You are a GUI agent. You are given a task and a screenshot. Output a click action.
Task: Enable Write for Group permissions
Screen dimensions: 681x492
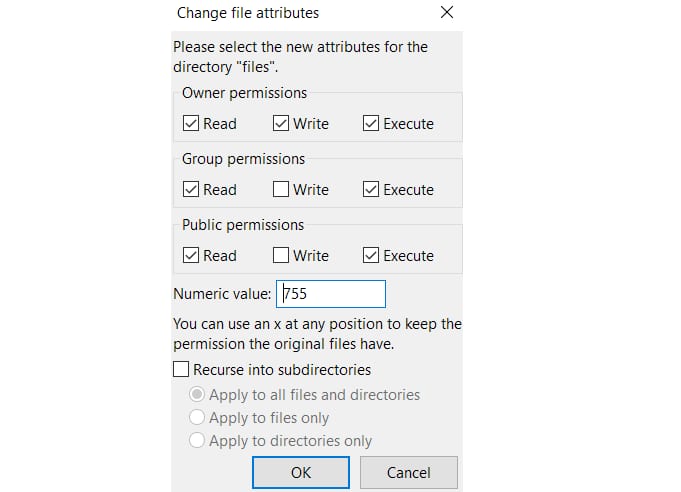click(281, 190)
